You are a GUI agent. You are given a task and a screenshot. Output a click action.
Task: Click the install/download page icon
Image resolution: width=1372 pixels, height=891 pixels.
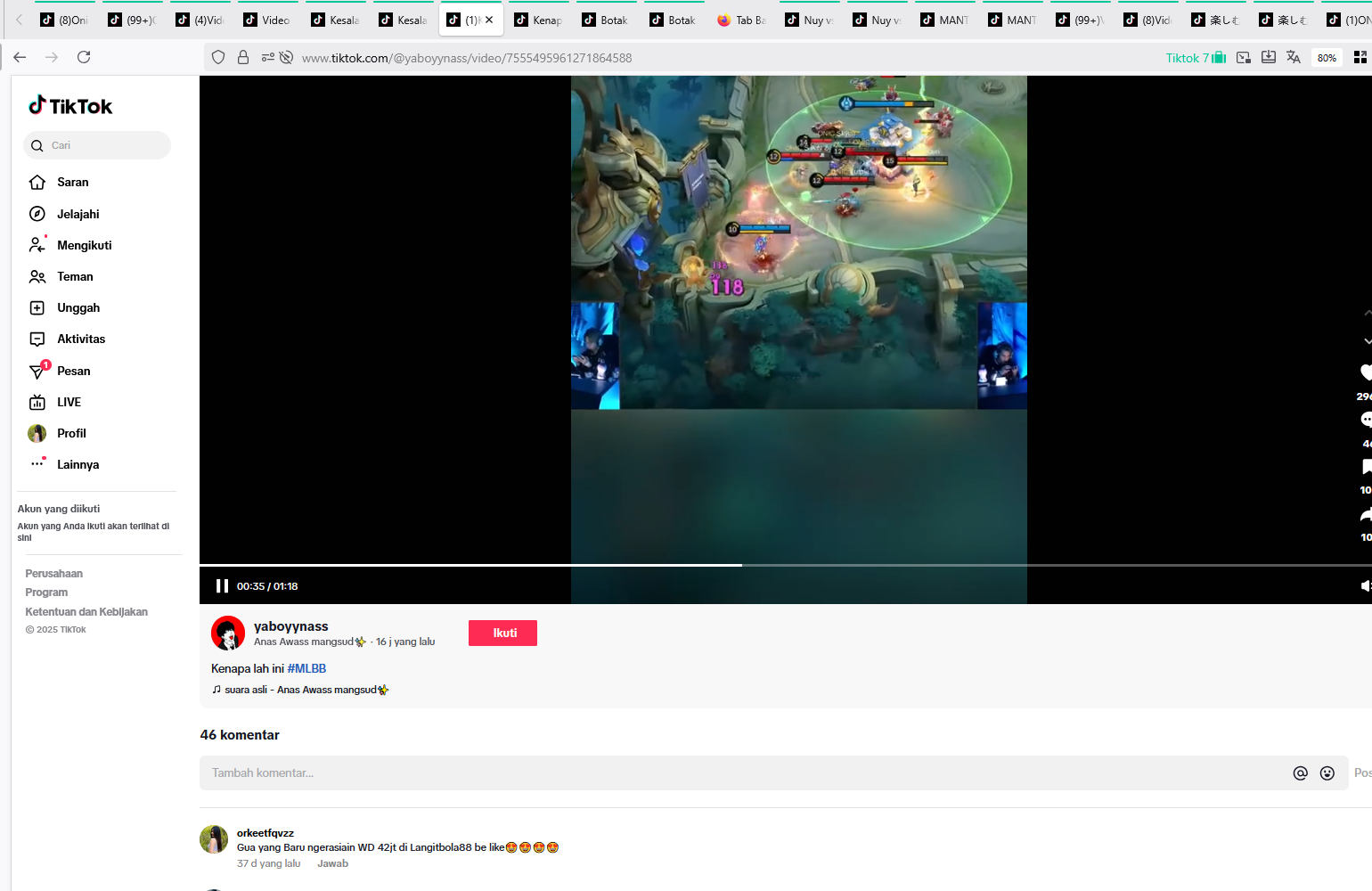(1269, 57)
